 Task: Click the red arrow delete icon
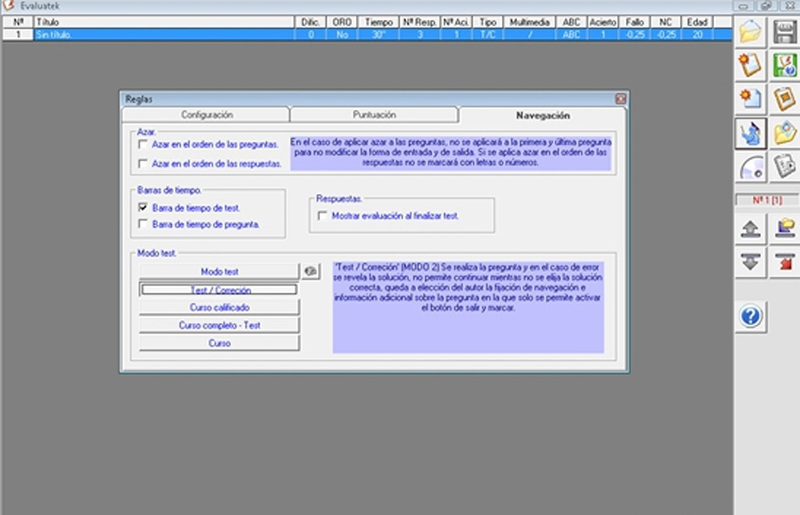point(785,262)
